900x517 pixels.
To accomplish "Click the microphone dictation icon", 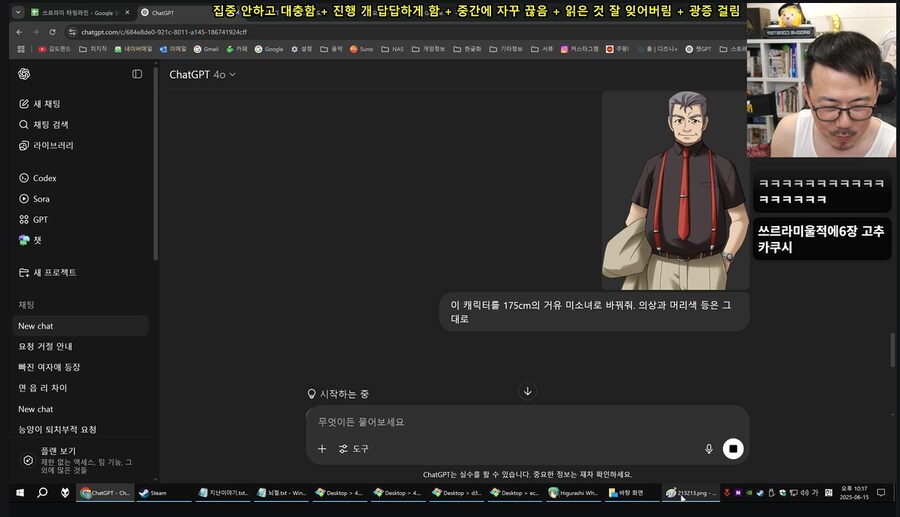I will click(709, 449).
